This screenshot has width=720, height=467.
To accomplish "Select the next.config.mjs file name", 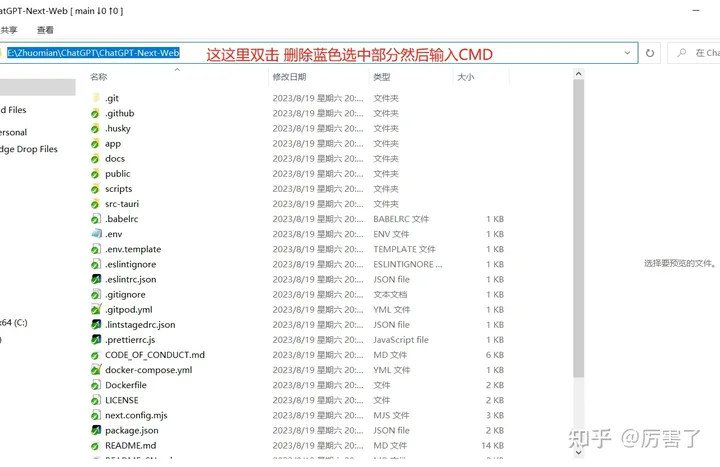I will coord(136,416).
